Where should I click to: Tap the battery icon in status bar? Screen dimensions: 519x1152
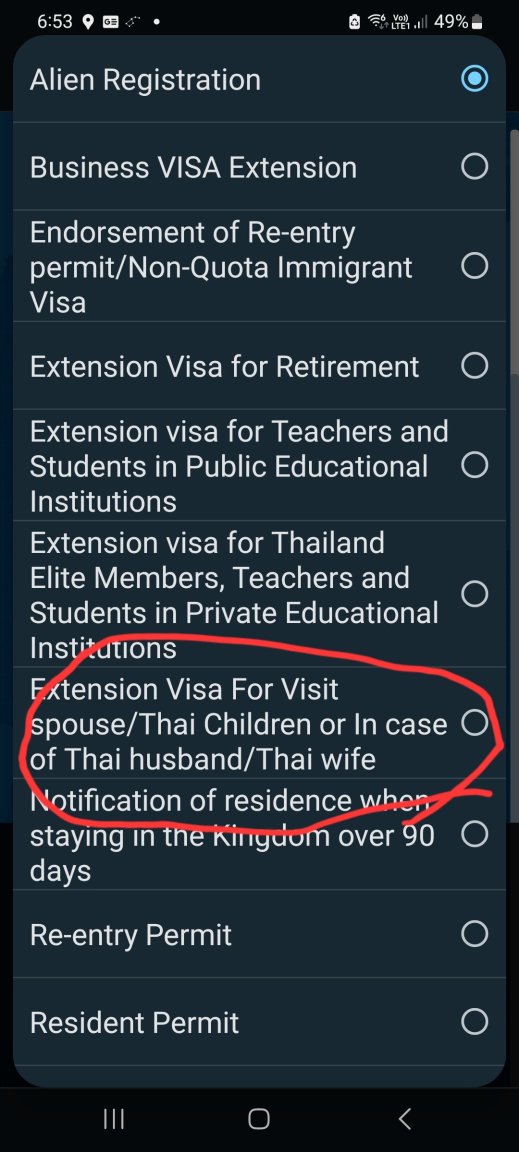pyautogui.click(x=476, y=21)
